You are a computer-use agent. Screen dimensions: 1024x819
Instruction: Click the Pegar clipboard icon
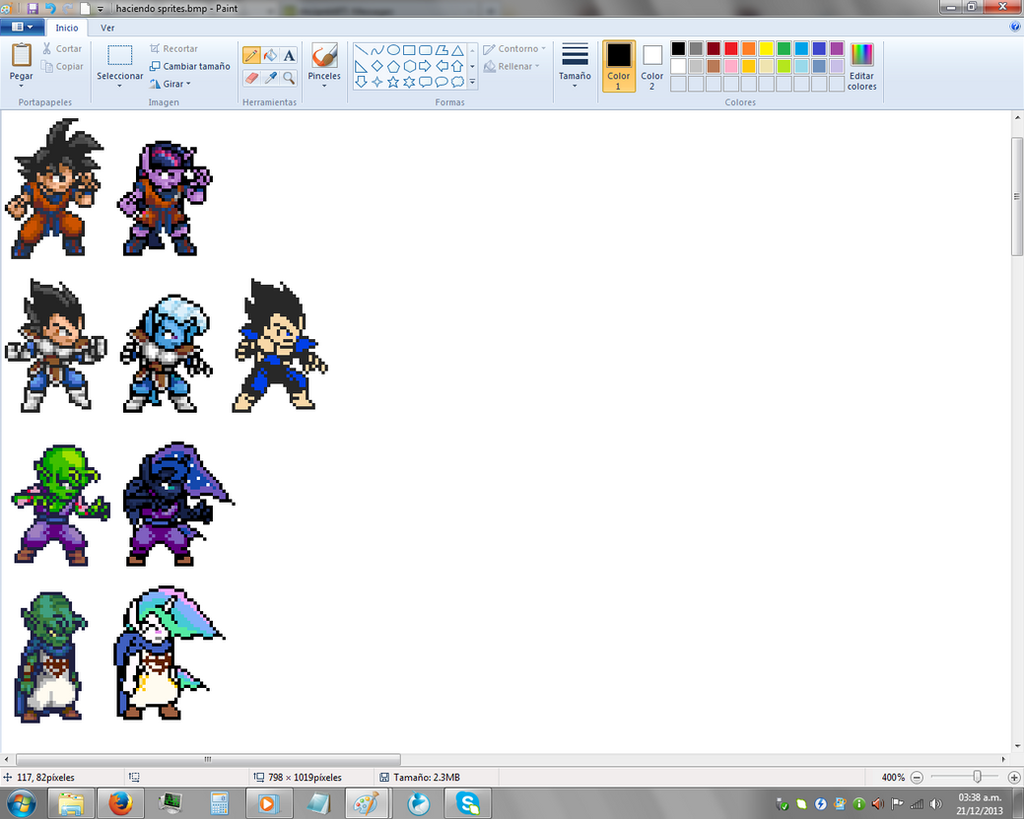21,55
